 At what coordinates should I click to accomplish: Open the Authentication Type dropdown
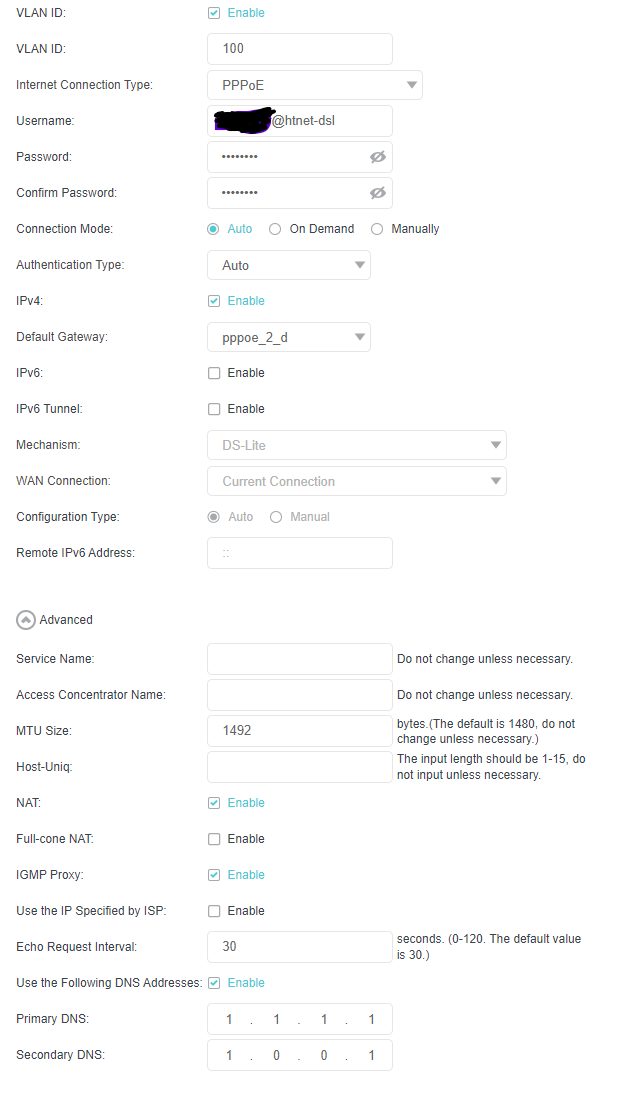pyautogui.click(x=289, y=265)
